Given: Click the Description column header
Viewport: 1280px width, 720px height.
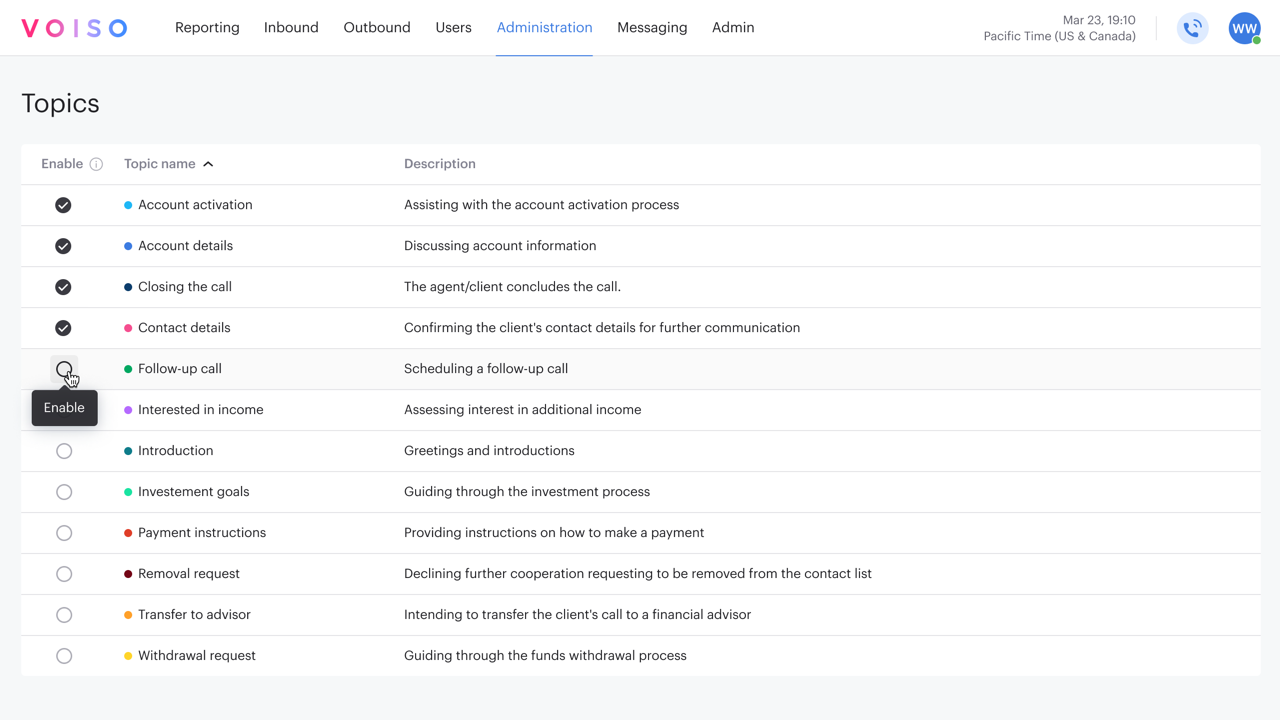Looking at the screenshot, I should (440, 164).
